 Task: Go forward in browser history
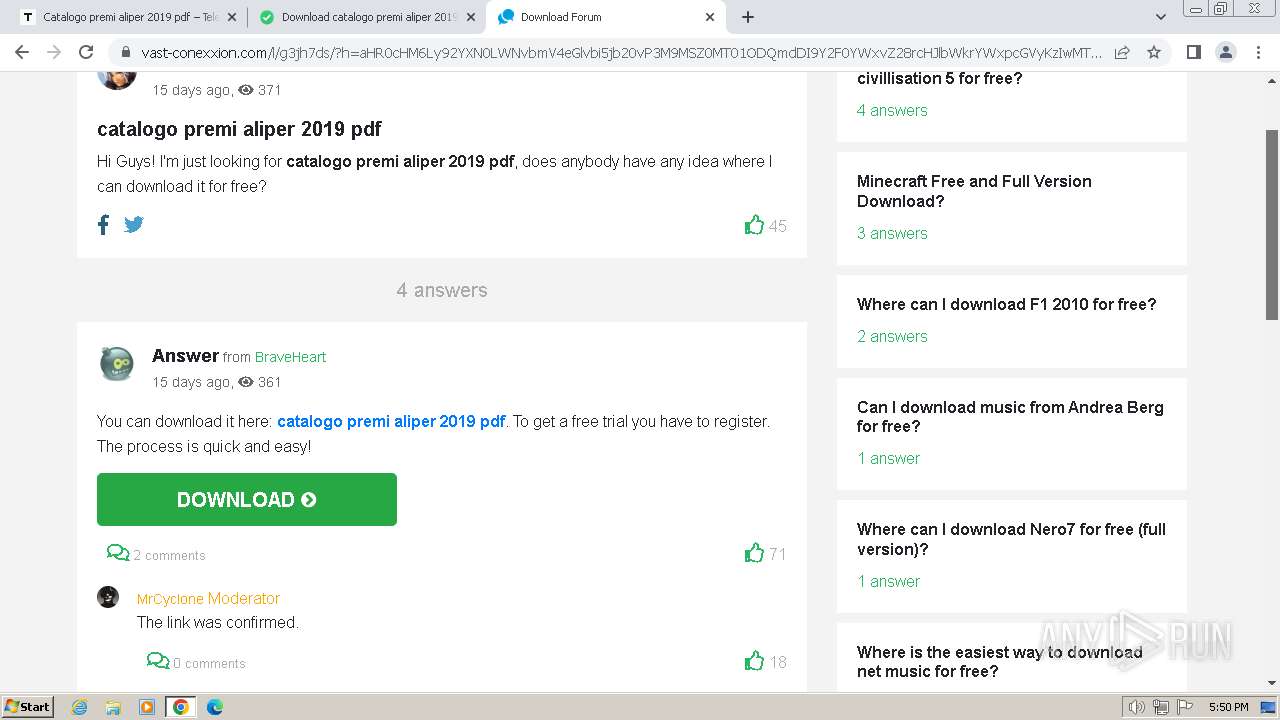pyautogui.click(x=54, y=52)
